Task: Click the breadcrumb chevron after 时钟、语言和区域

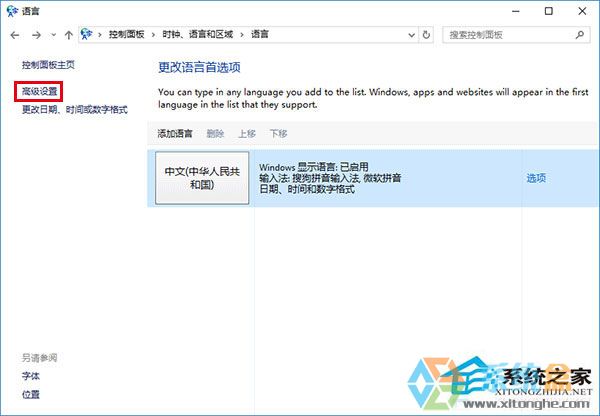Action: (x=242, y=35)
